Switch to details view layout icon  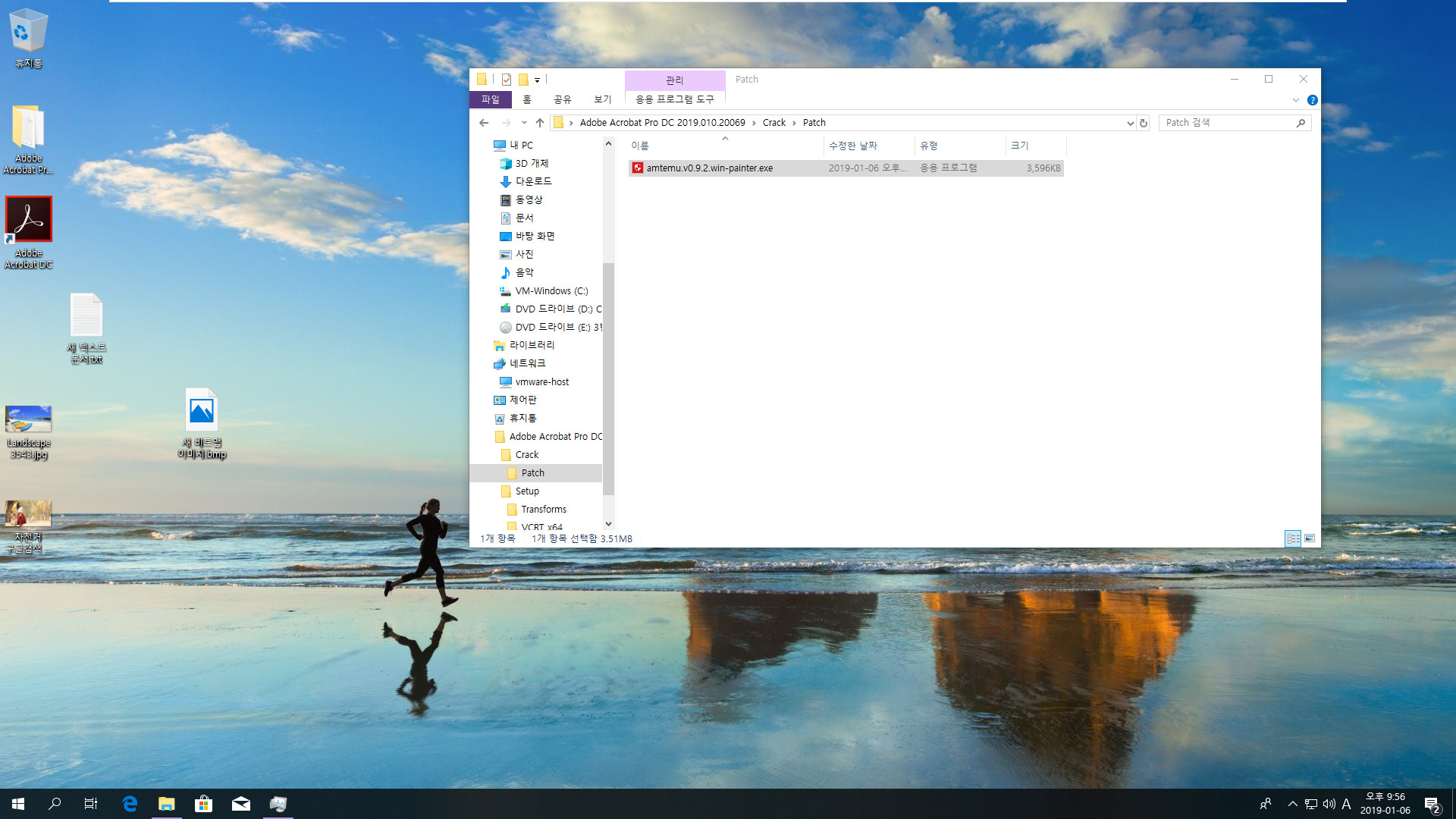tap(1293, 538)
